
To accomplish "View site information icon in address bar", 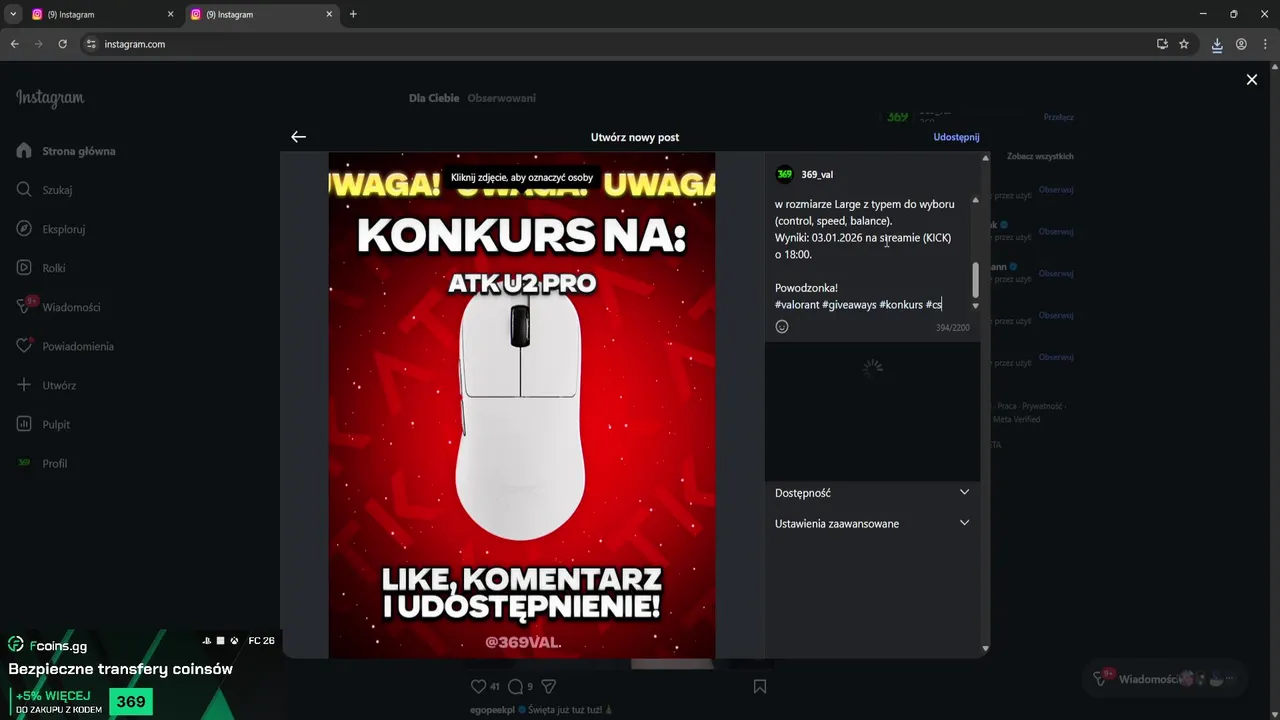I will click(x=91, y=44).
